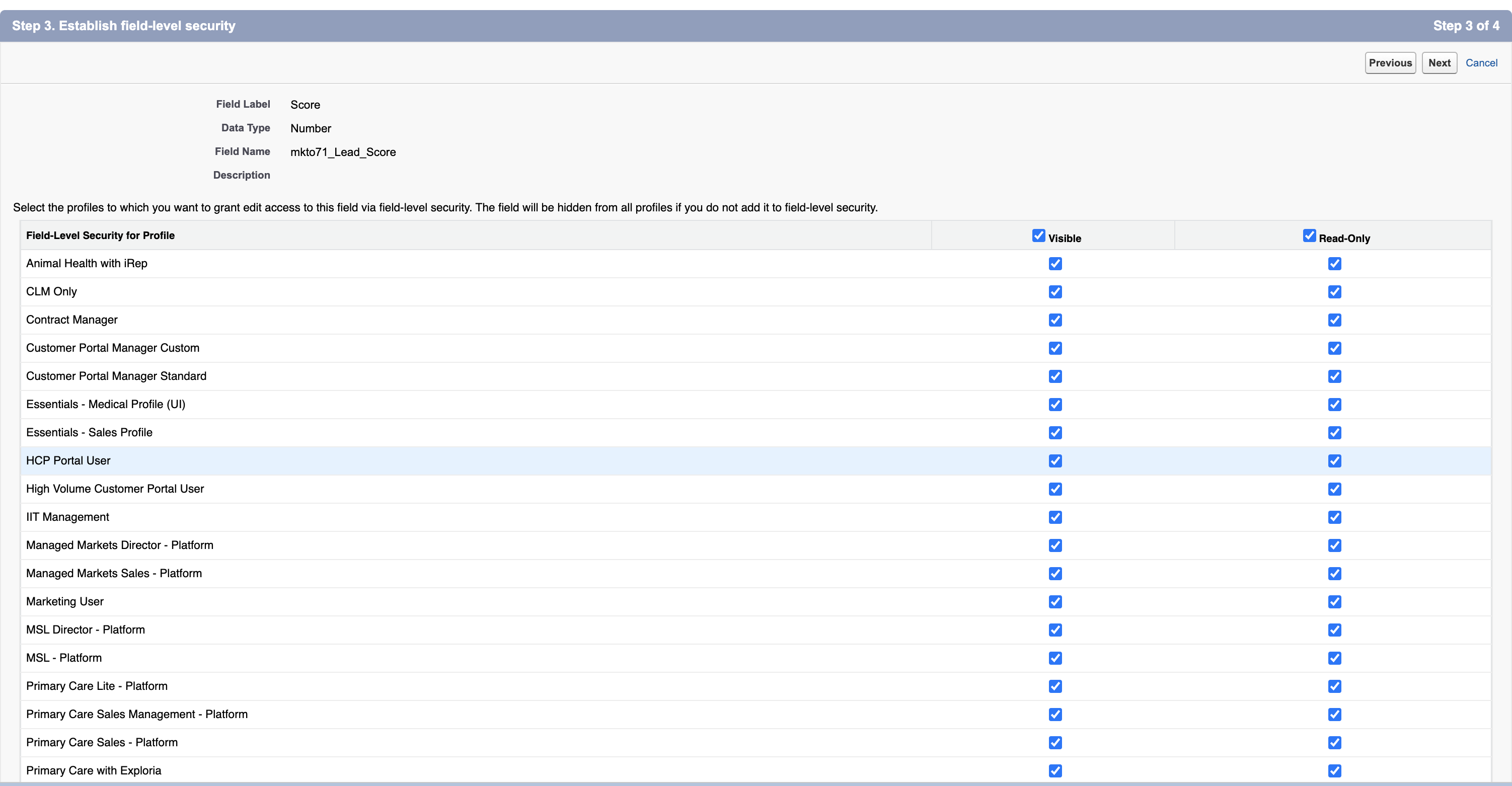Uncheck Visible for Essentials - Sales Profile
This screenshot has width=1512, height=786.
[x=1055, y=433]
